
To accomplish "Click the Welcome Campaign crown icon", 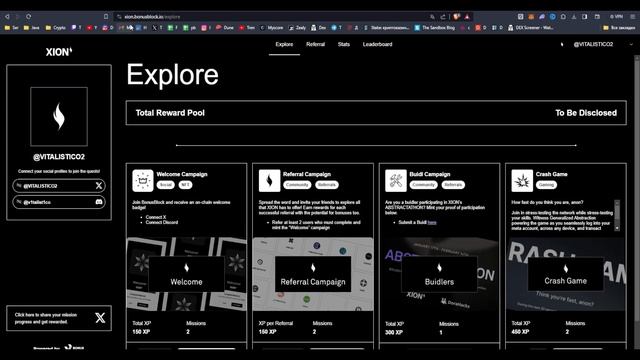I will click(143, 180).
